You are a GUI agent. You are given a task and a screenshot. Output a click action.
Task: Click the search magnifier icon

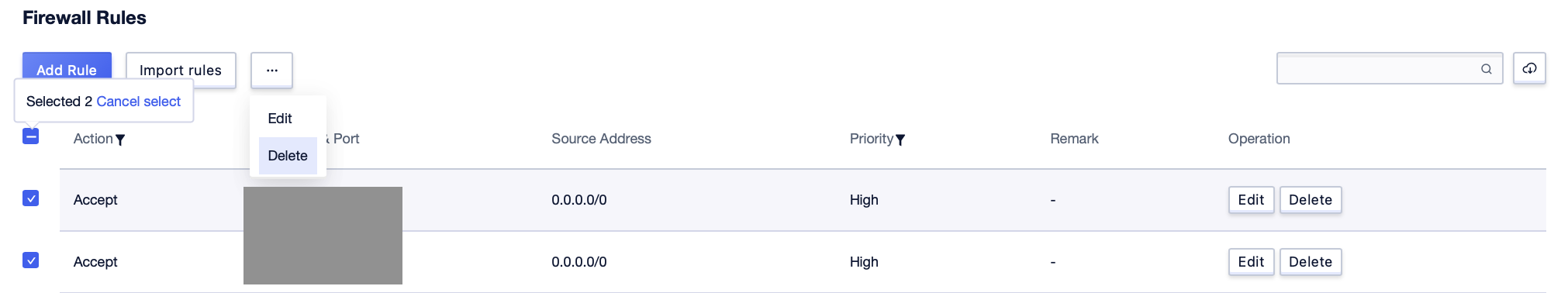pos(1486,69)
